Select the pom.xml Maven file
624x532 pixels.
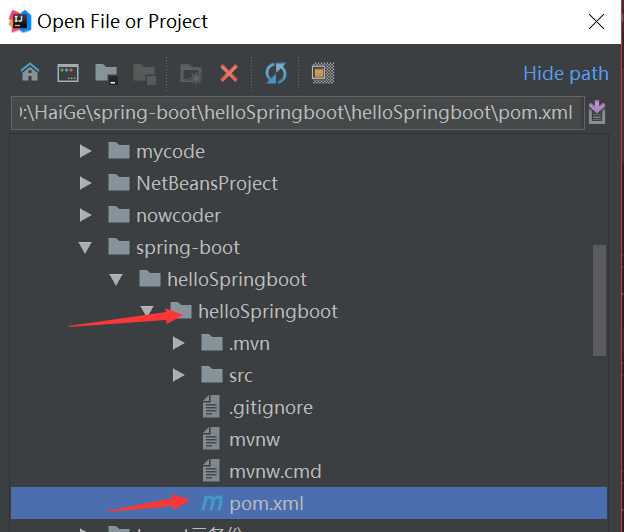pos(266,503)
